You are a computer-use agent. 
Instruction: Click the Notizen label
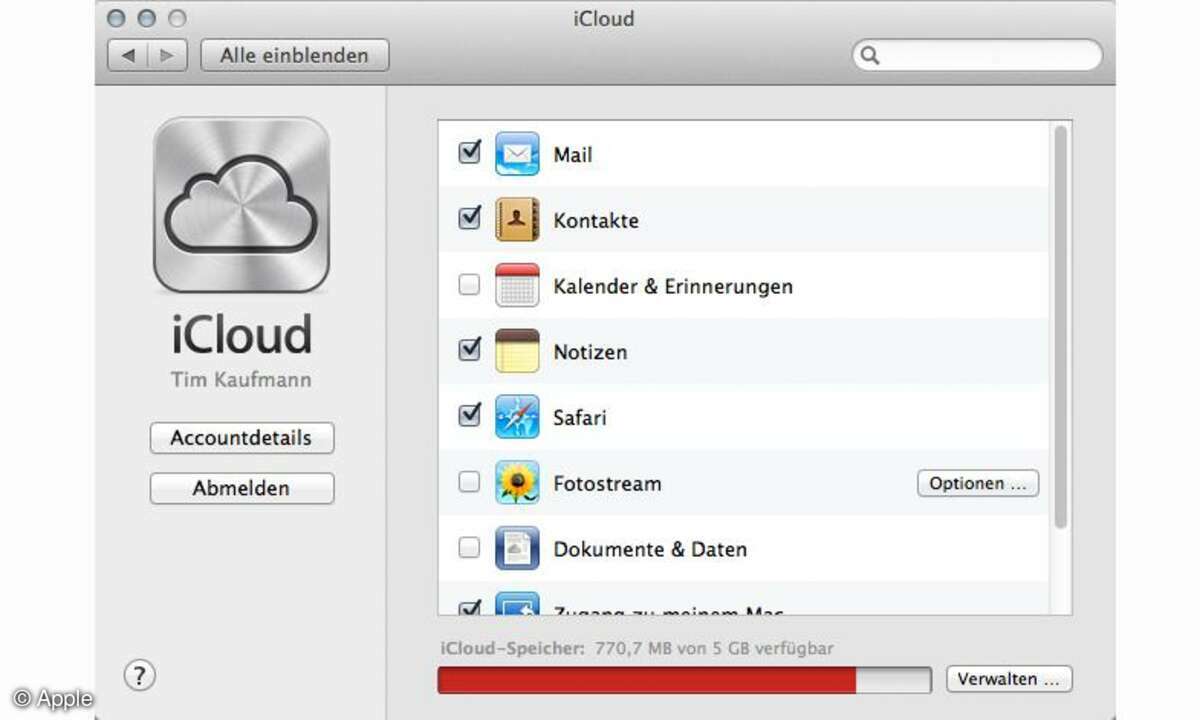590,352
